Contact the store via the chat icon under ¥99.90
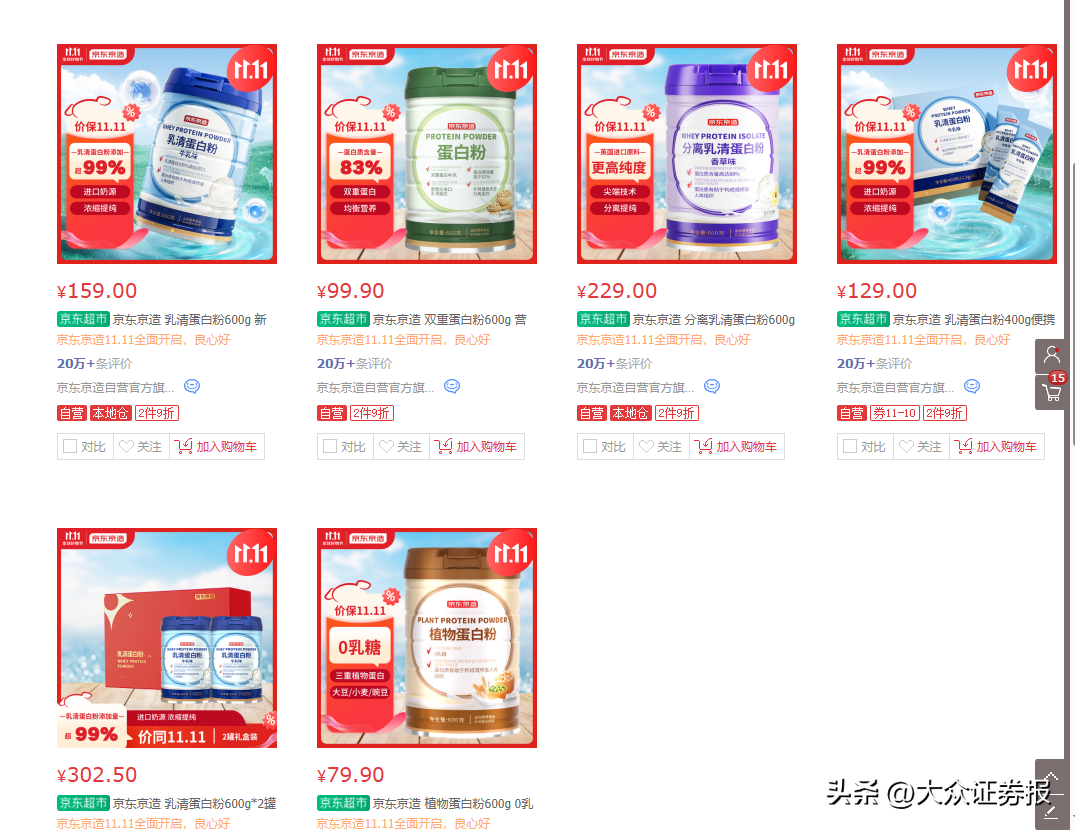 coord(452,387)
